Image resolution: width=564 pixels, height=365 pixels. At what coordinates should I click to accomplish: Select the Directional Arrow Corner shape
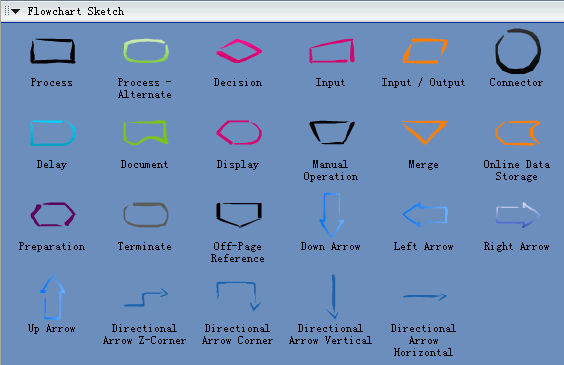click(239, 296)
